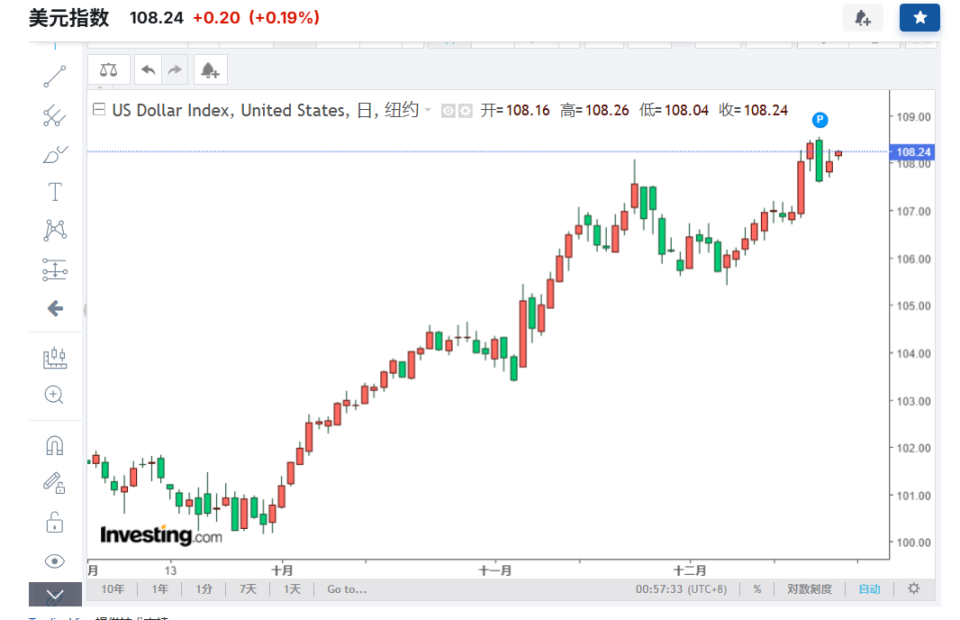Toggle 自动 auto scale

pyautogui.click(x=869, y=589)
